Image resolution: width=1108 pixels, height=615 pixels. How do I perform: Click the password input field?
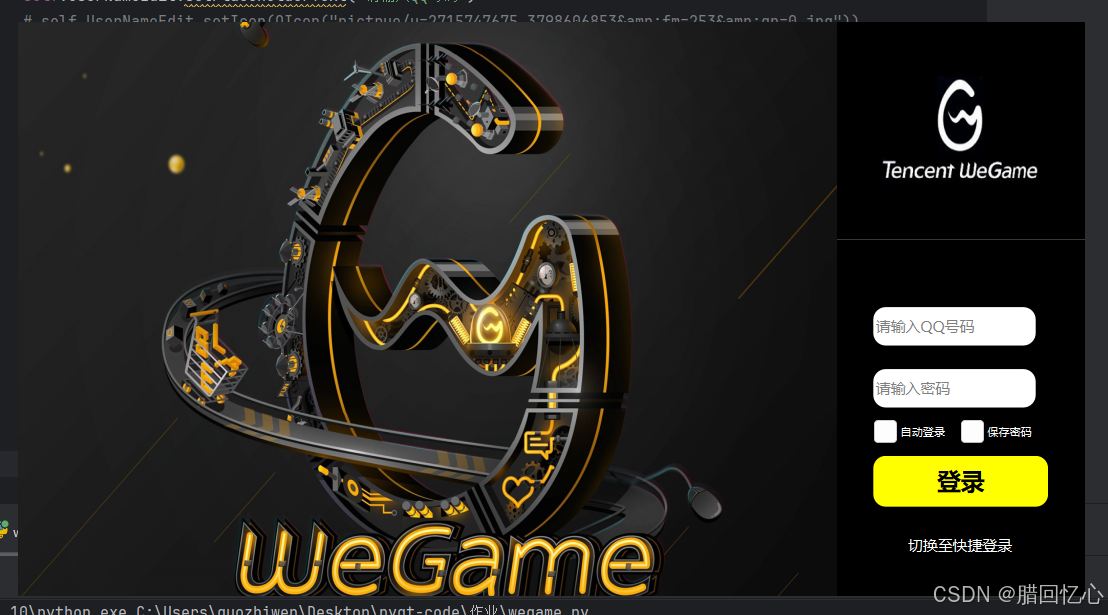954,388
